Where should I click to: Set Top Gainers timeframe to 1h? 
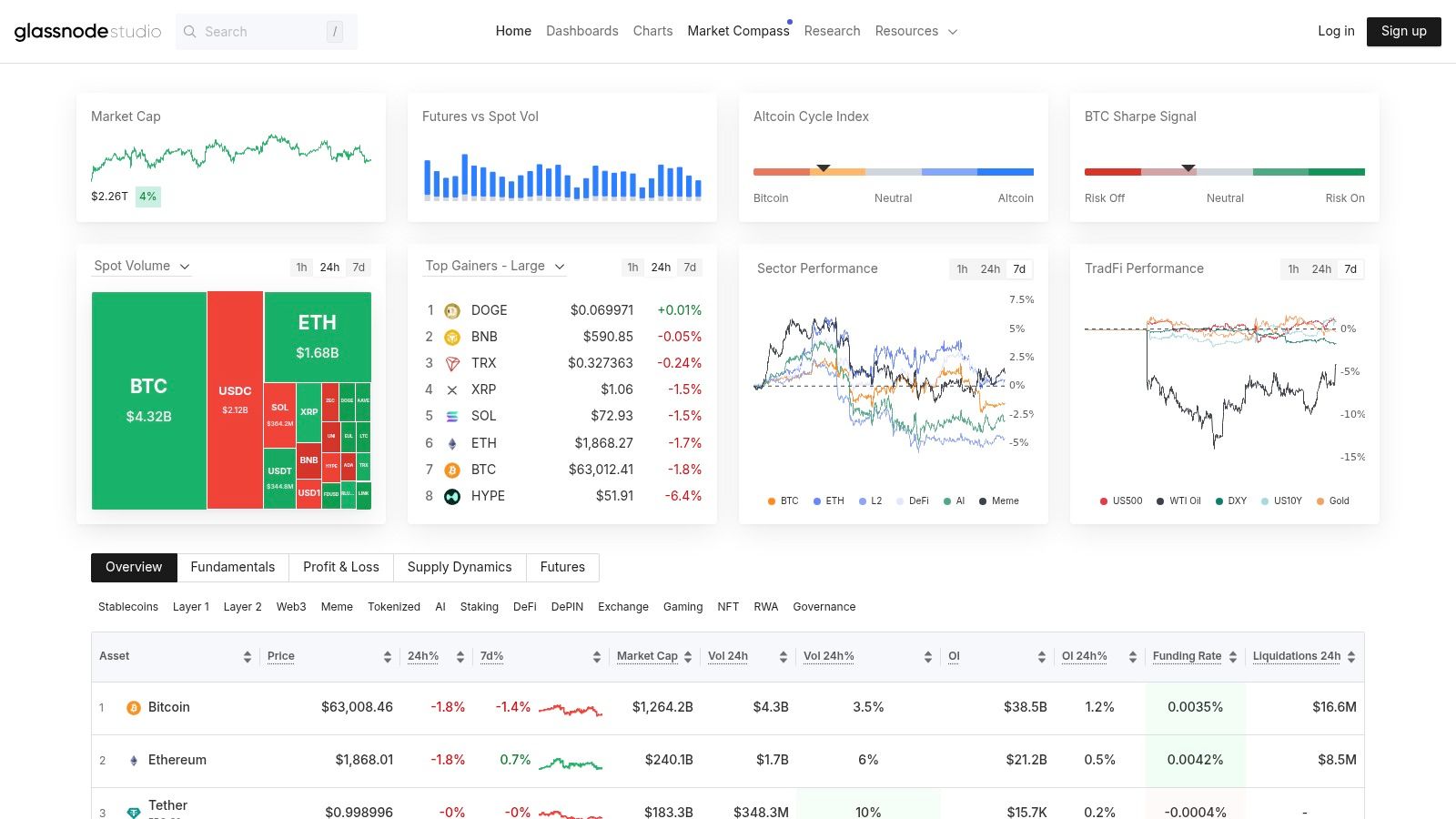click(632, 268)
